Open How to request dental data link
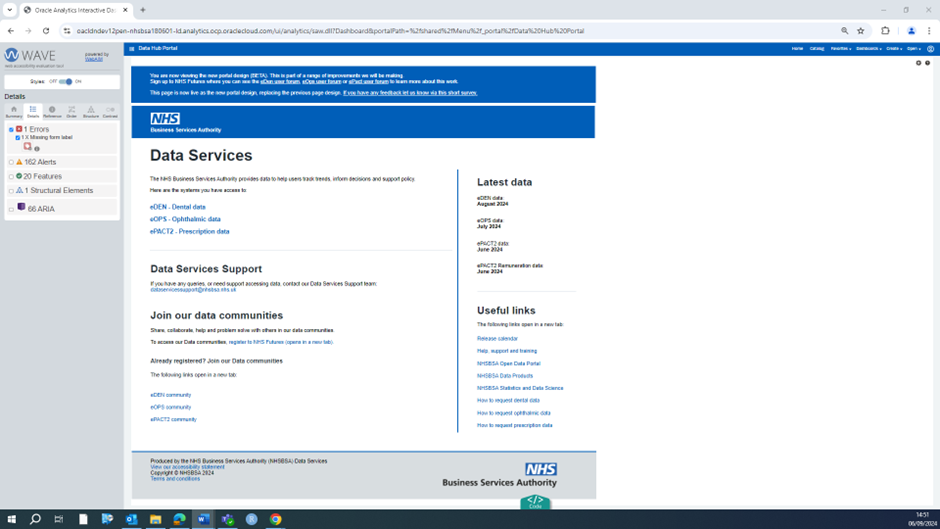The width and height of the screenshot is (940, 529). coord(508,401)
